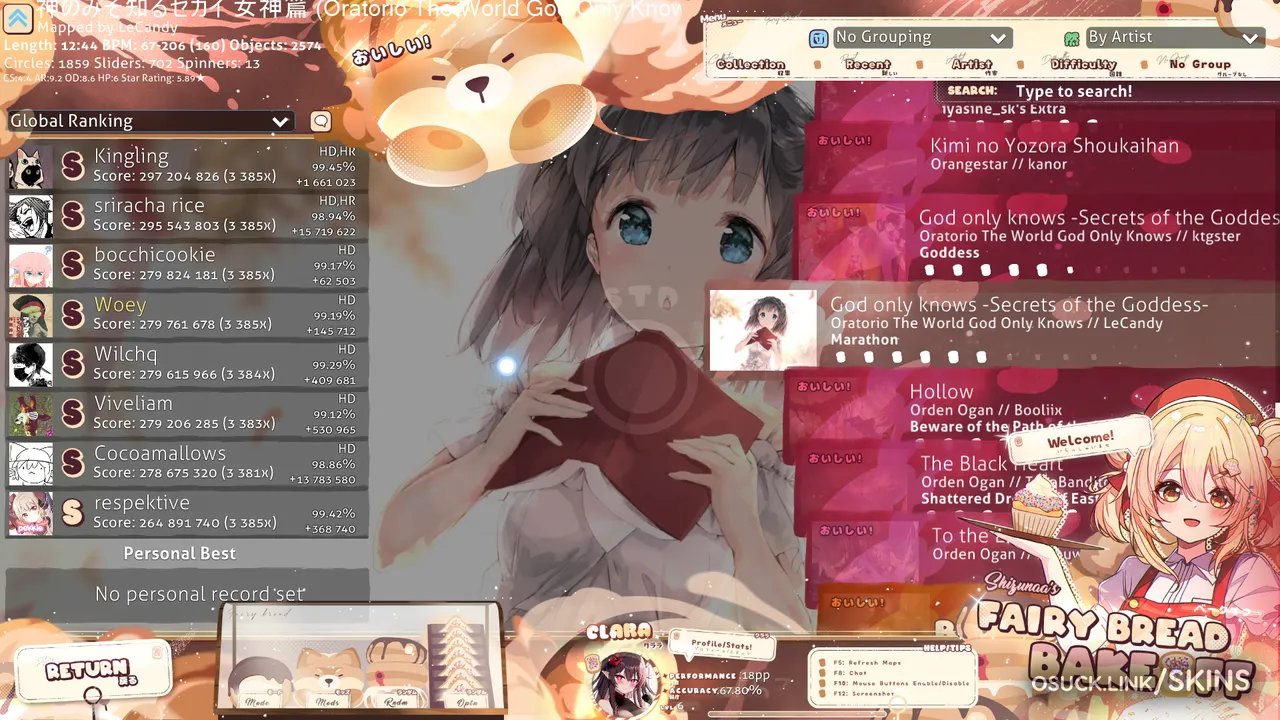
Task: Open Cocoamallows' score 278 675 320
Action: pos(186,464)
